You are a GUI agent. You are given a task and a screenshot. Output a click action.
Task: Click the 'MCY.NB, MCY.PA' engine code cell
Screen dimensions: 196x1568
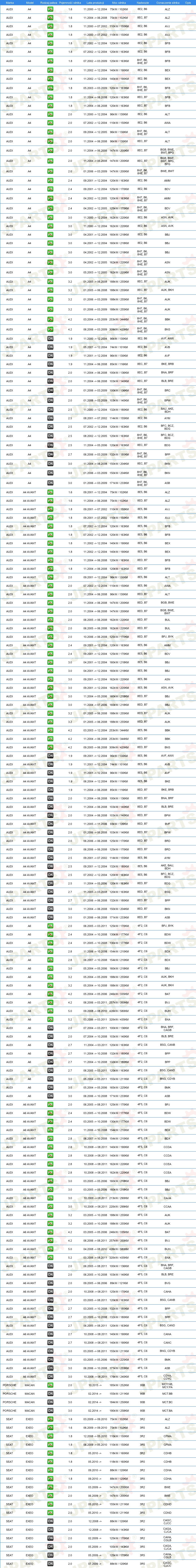(x=167, y=1385)
